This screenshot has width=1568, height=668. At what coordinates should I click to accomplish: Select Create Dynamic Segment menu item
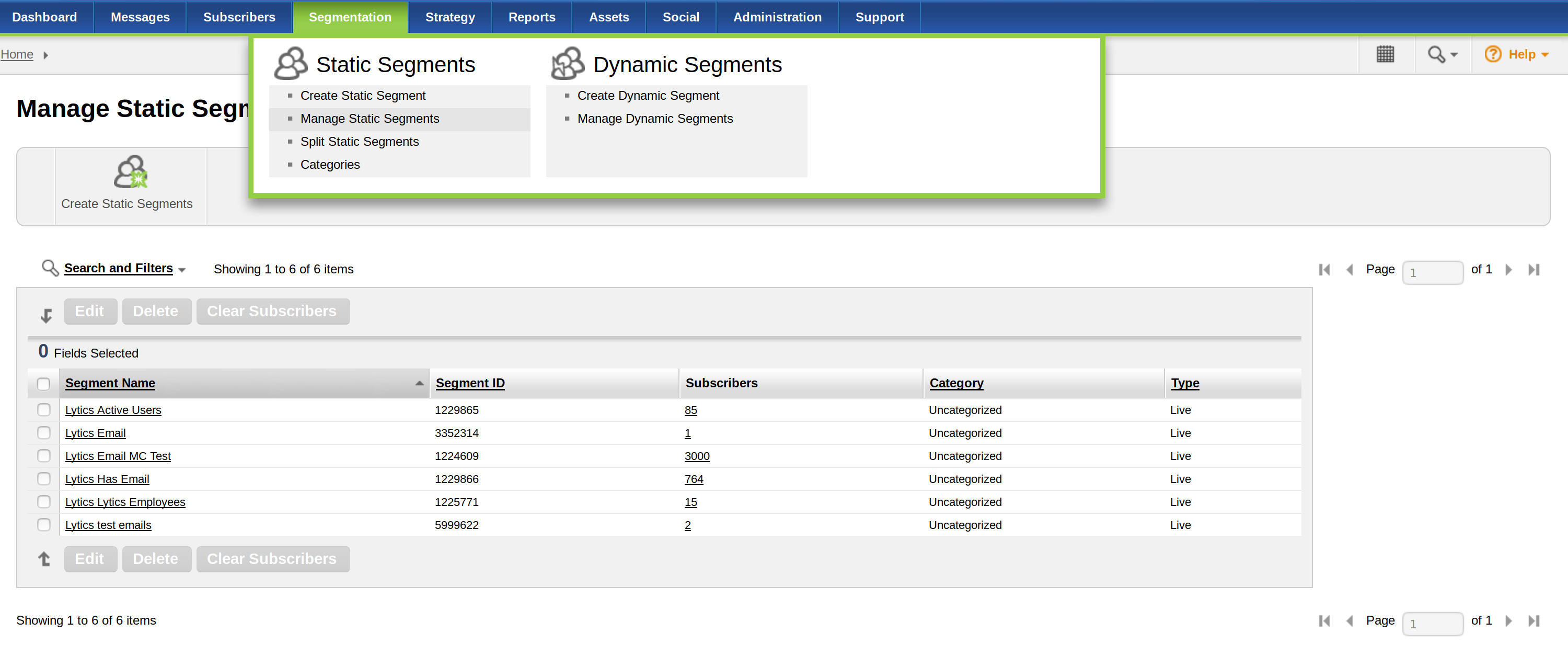tap(648, 96)
